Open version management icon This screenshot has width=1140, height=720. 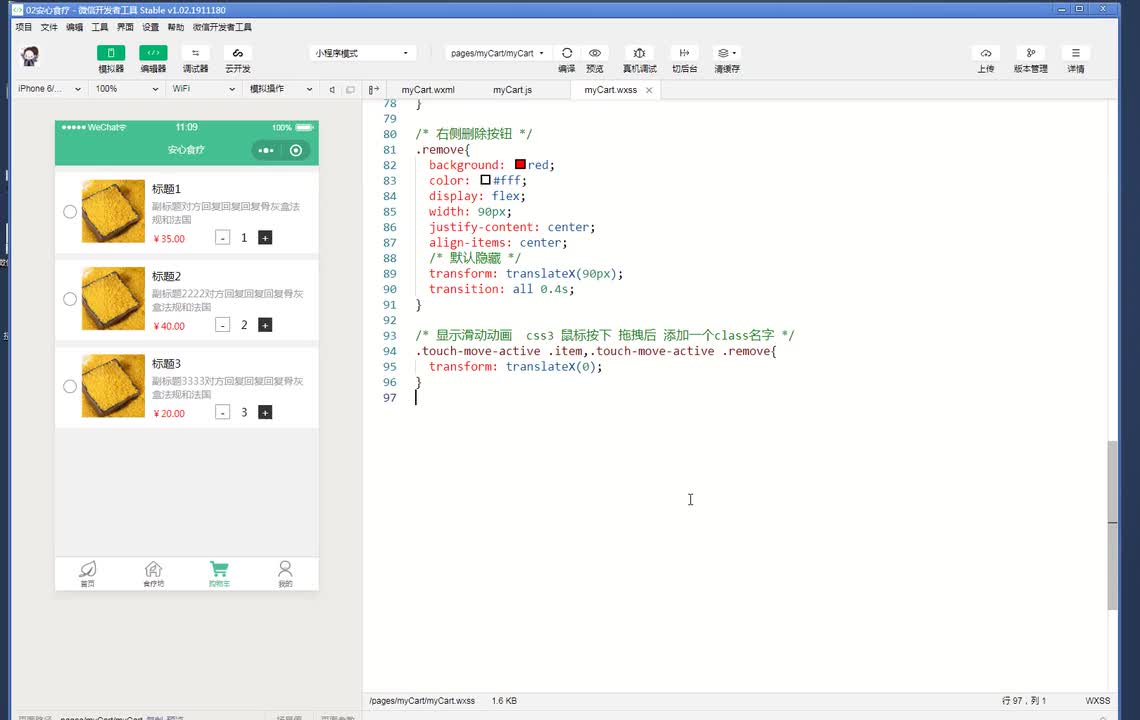click(x=1030, y=53)
